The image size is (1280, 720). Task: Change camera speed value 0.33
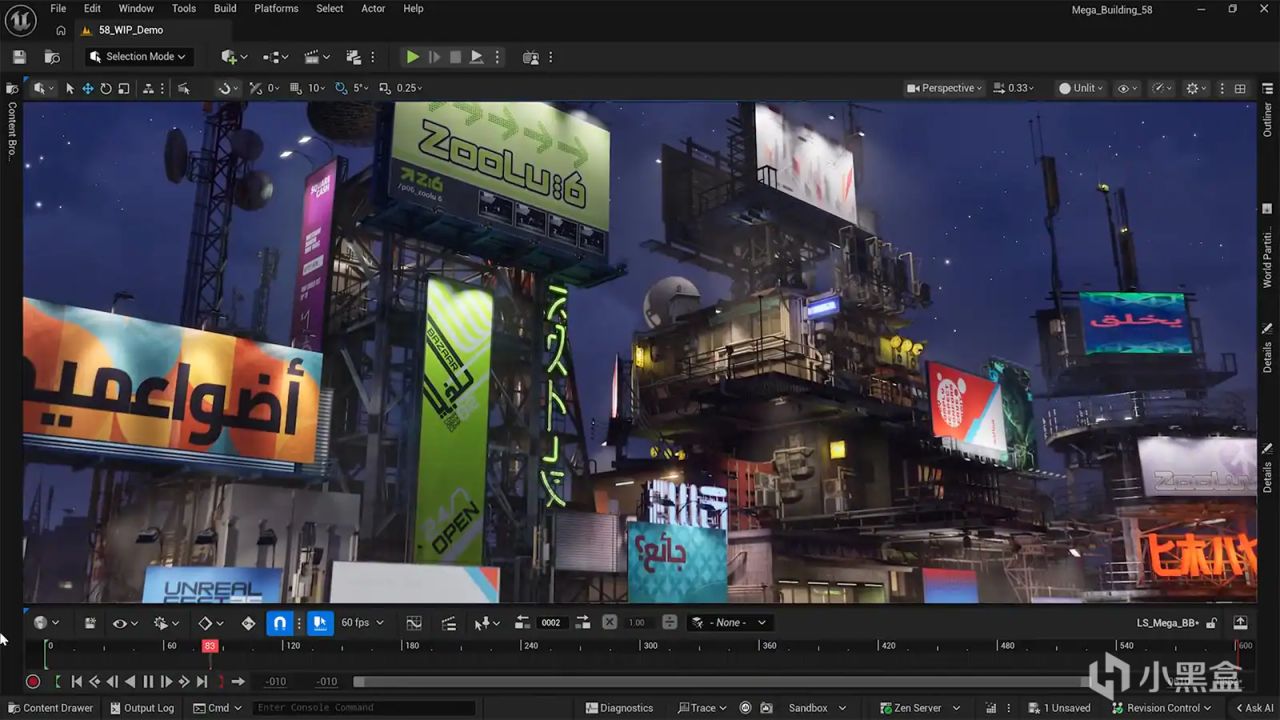(1013, 88)
